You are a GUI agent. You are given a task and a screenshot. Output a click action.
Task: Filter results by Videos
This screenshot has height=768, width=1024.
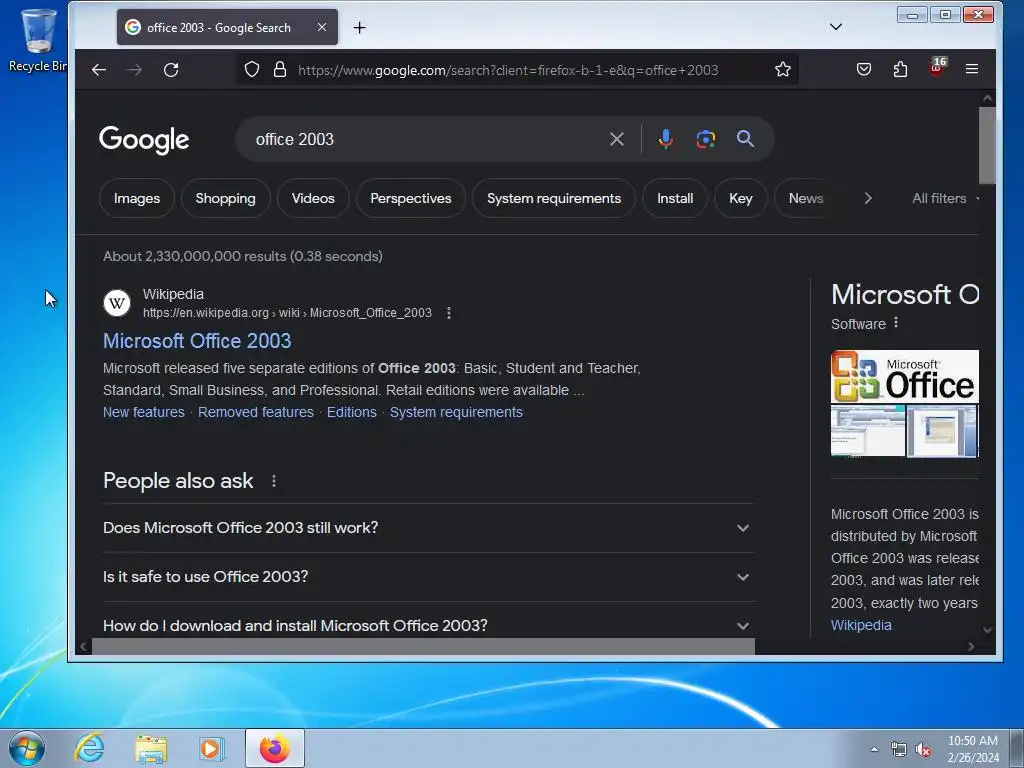(313, 199)
